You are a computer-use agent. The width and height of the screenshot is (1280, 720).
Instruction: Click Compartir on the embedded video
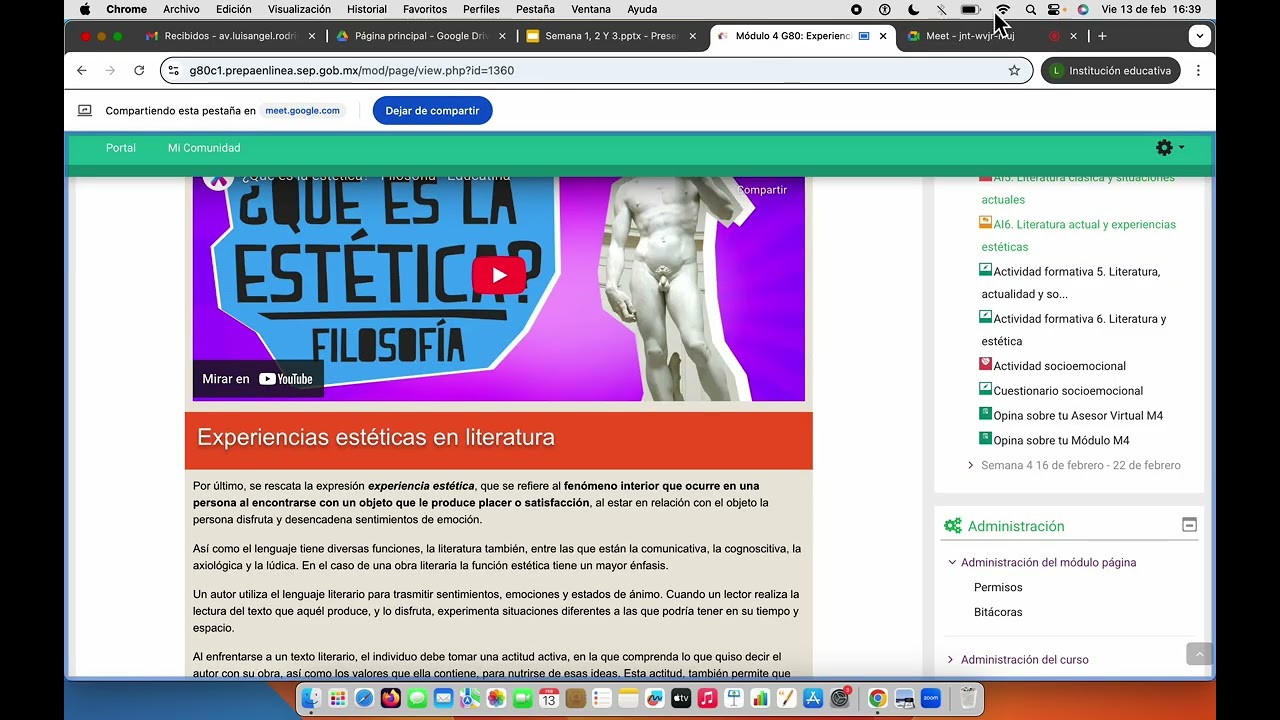[762, 190]
